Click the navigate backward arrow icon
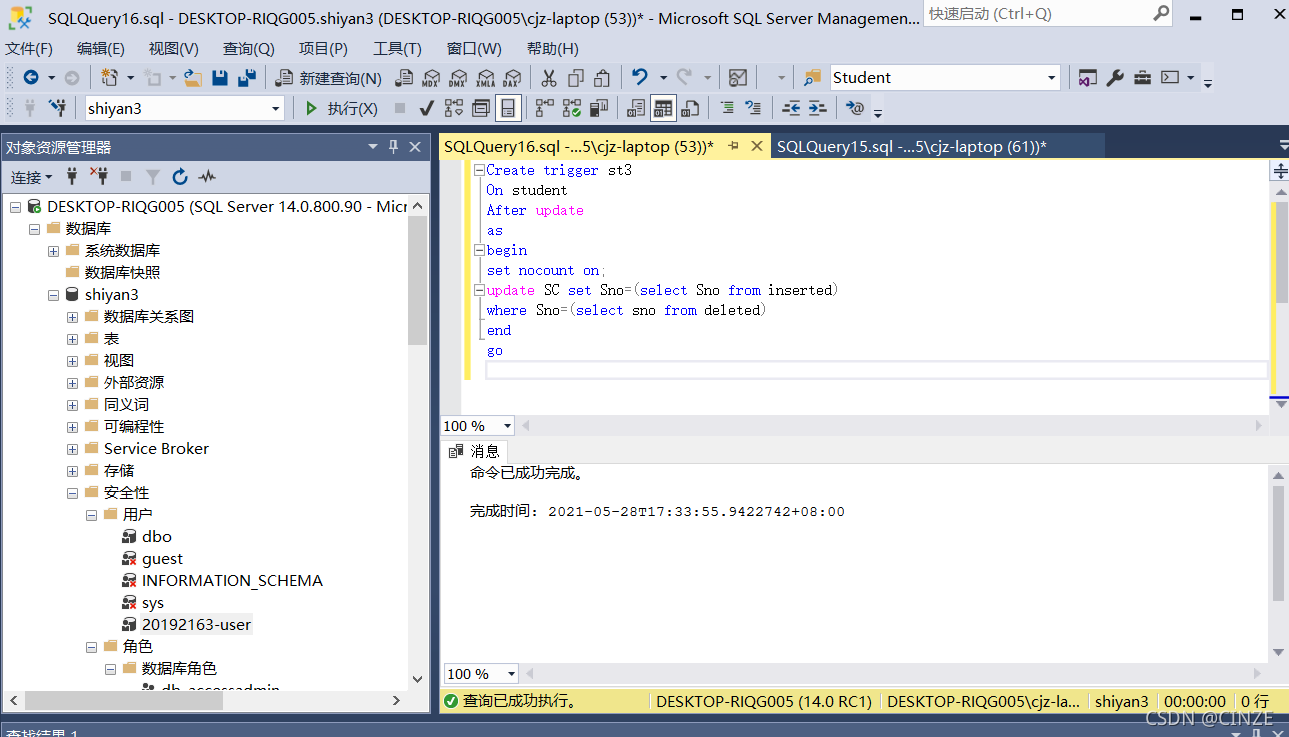Viewport: 1289px width, 737px height. coord(31,78)
